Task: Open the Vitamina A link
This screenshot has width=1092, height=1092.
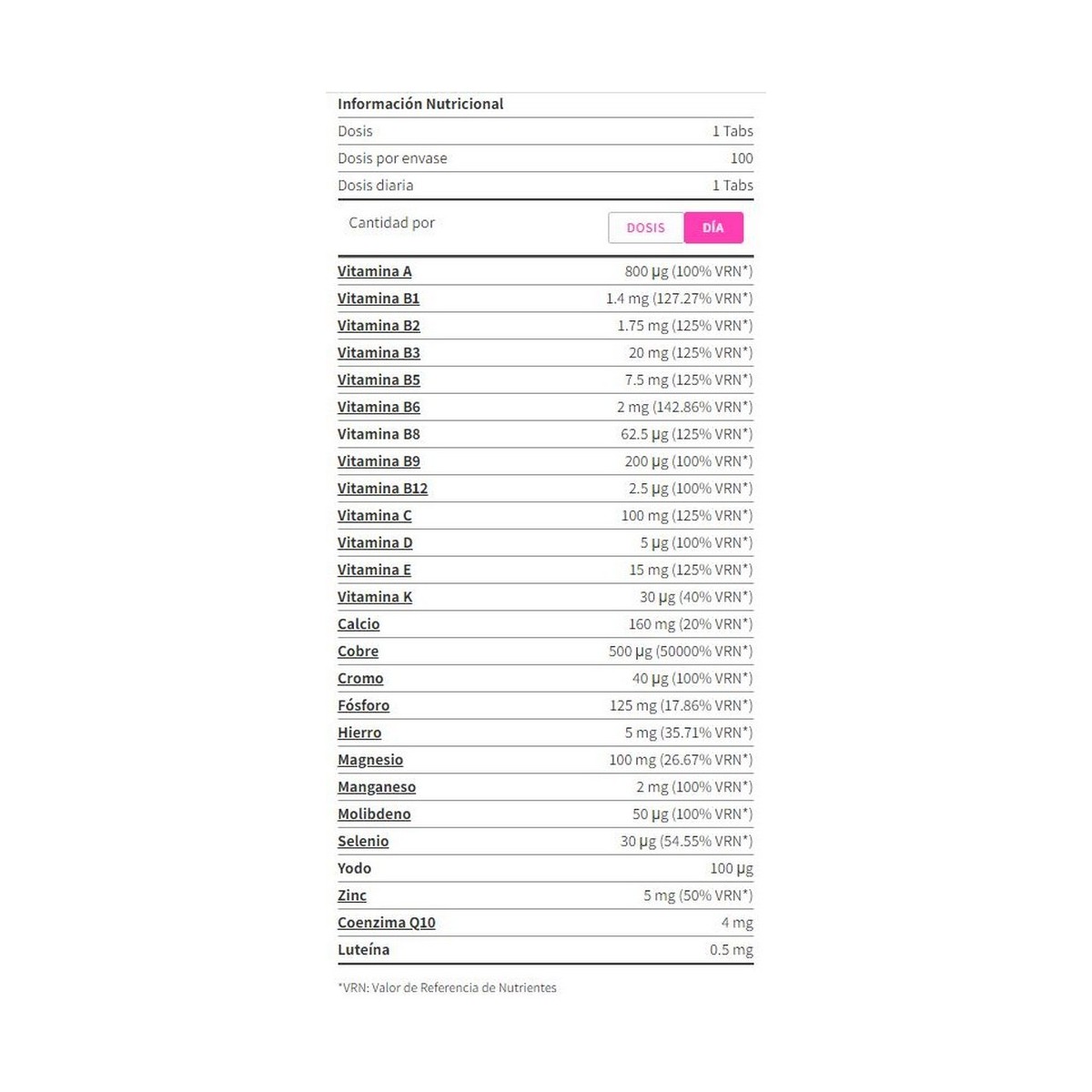Action: (374, 271)
